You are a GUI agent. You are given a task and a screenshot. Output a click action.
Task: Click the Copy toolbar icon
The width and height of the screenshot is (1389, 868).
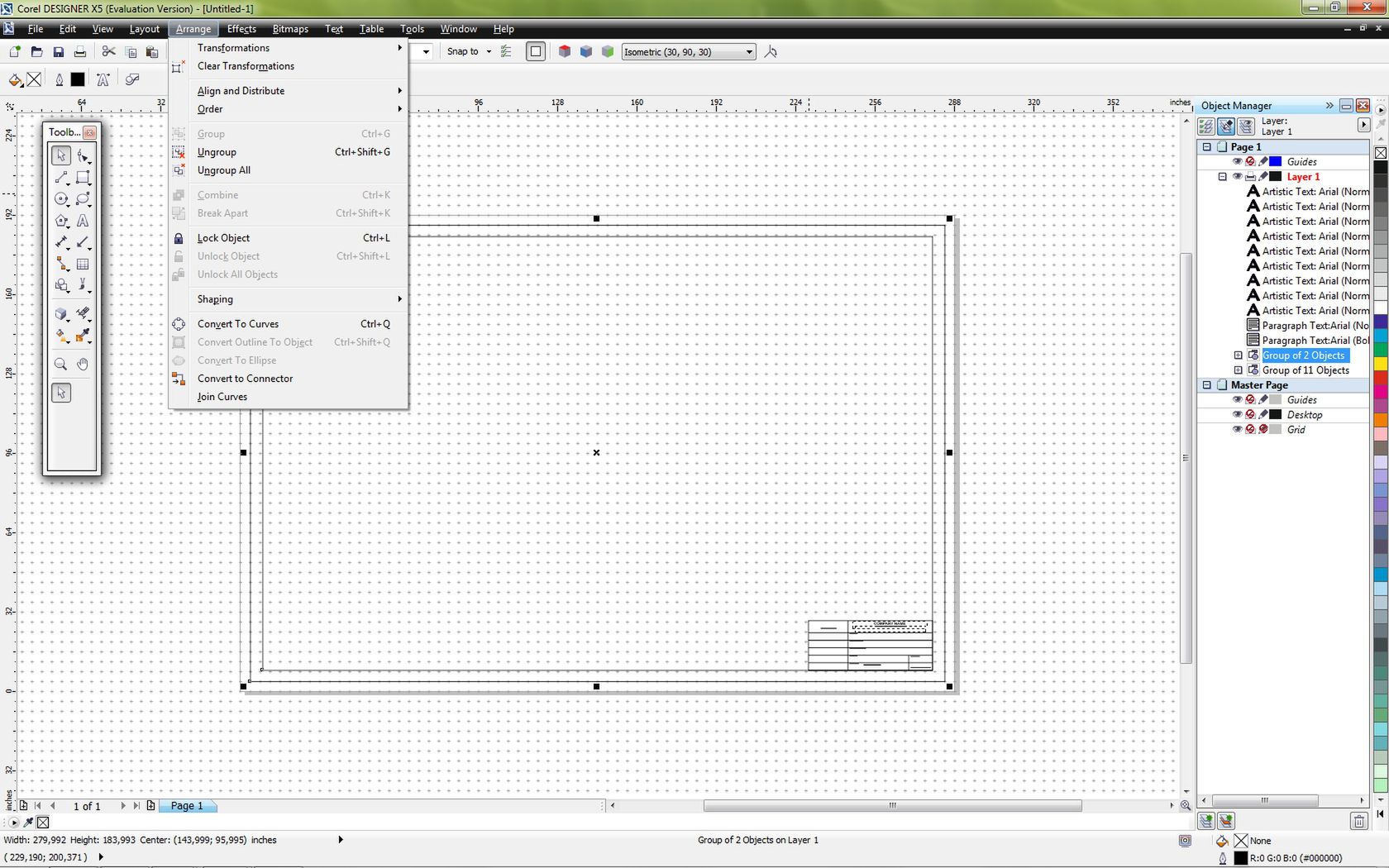pos(131,52)
